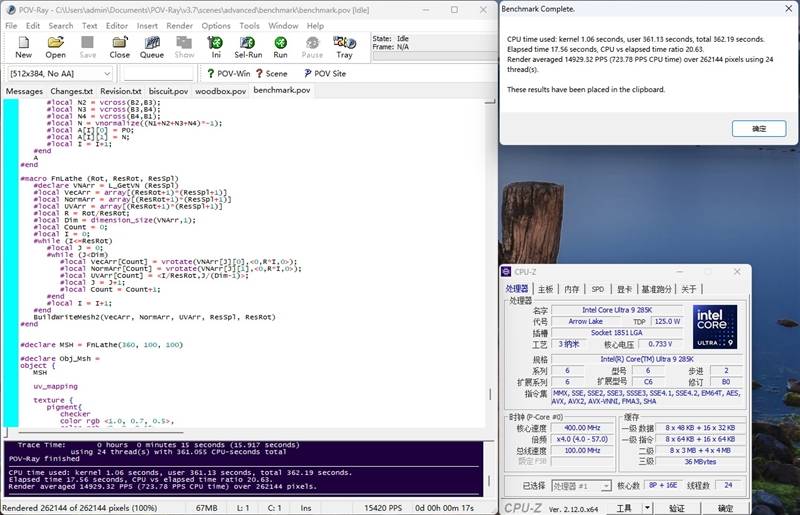Open the POV-Win help link
This screenshot has height=515, width=800.
[x=227, y=74]
